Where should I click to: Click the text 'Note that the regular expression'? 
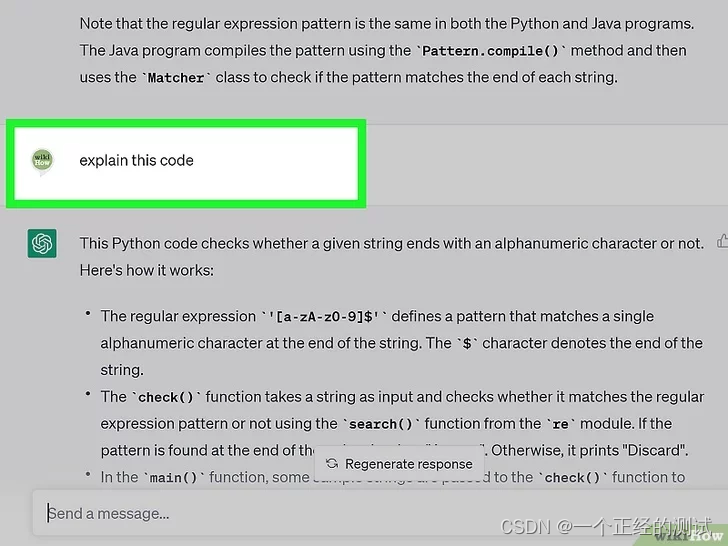pos(213,24)
